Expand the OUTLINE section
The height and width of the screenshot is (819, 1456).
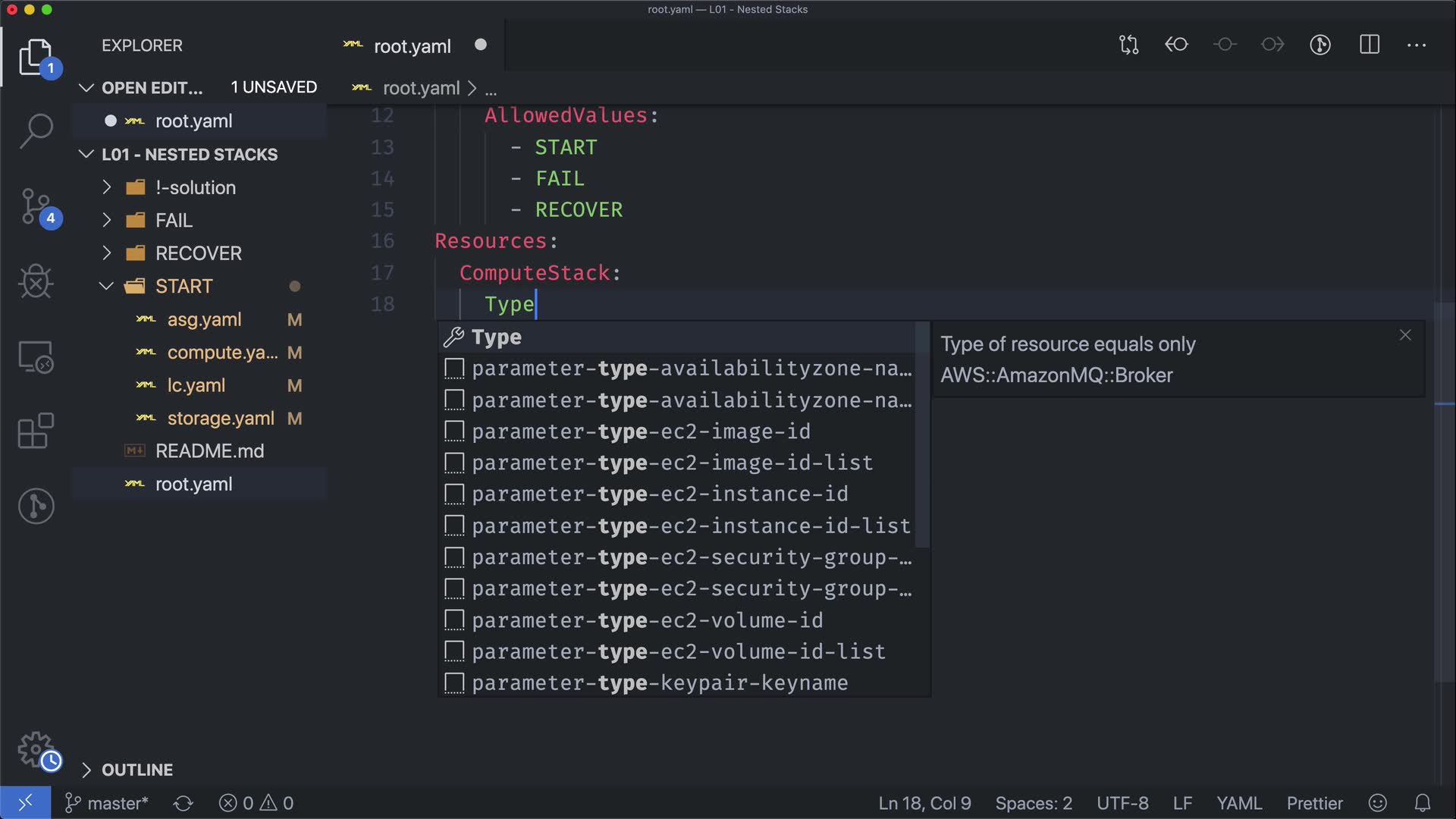point(136,770)
